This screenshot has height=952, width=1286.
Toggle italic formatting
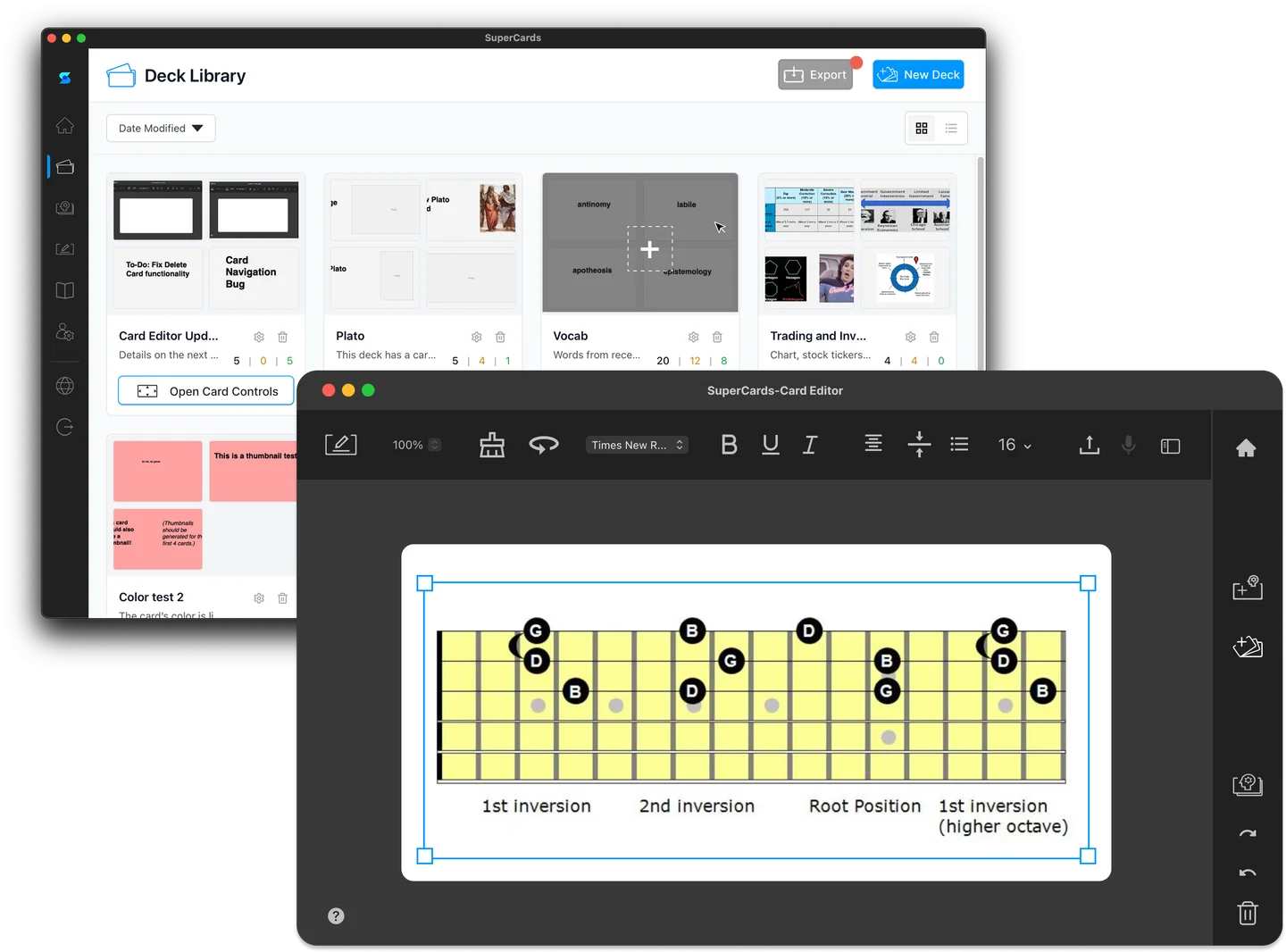(809, 444)
